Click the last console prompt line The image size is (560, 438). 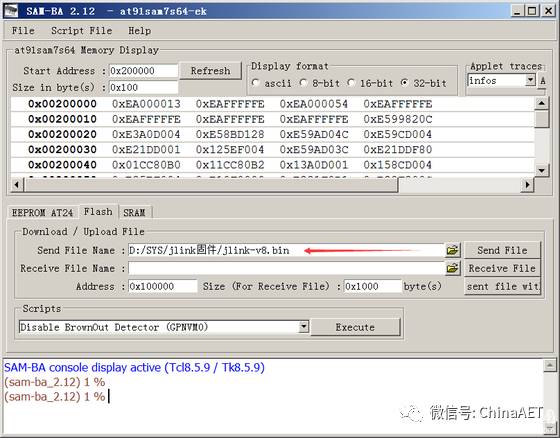(55, 397)
